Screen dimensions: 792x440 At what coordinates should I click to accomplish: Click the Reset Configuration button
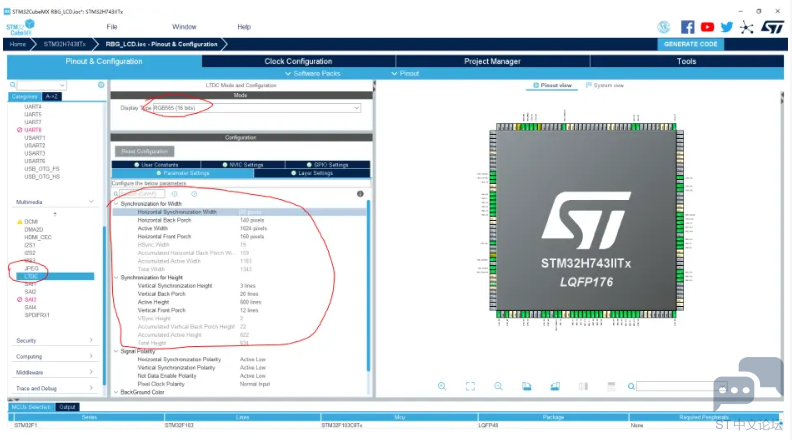pos(144,151)
